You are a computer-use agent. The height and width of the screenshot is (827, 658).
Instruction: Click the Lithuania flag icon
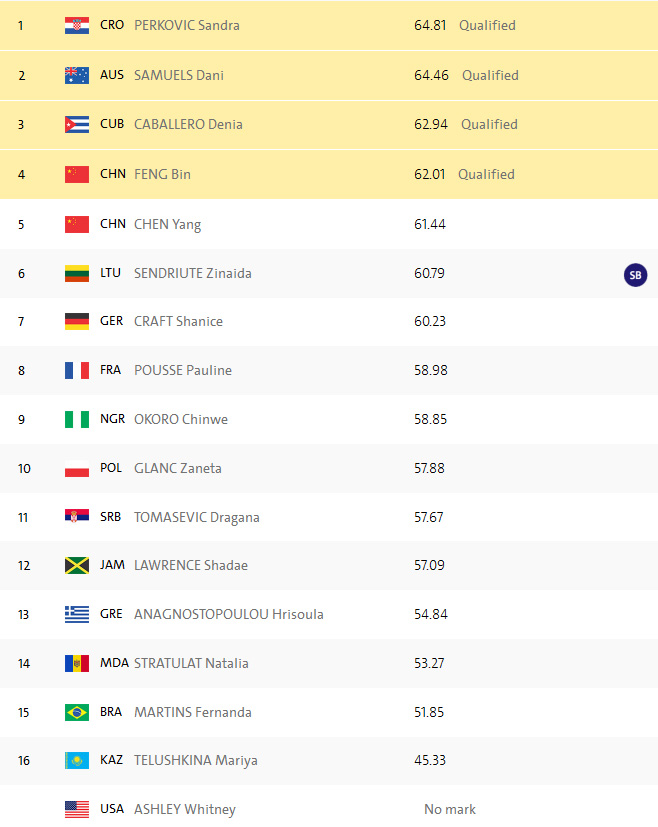[77, 273]
